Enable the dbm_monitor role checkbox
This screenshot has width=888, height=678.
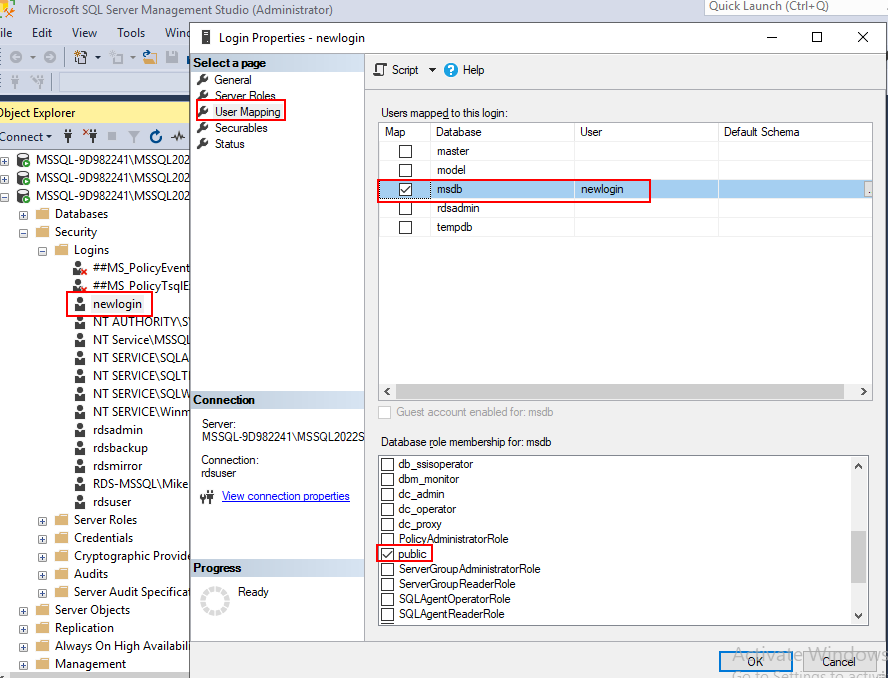(x=387, y=479)
